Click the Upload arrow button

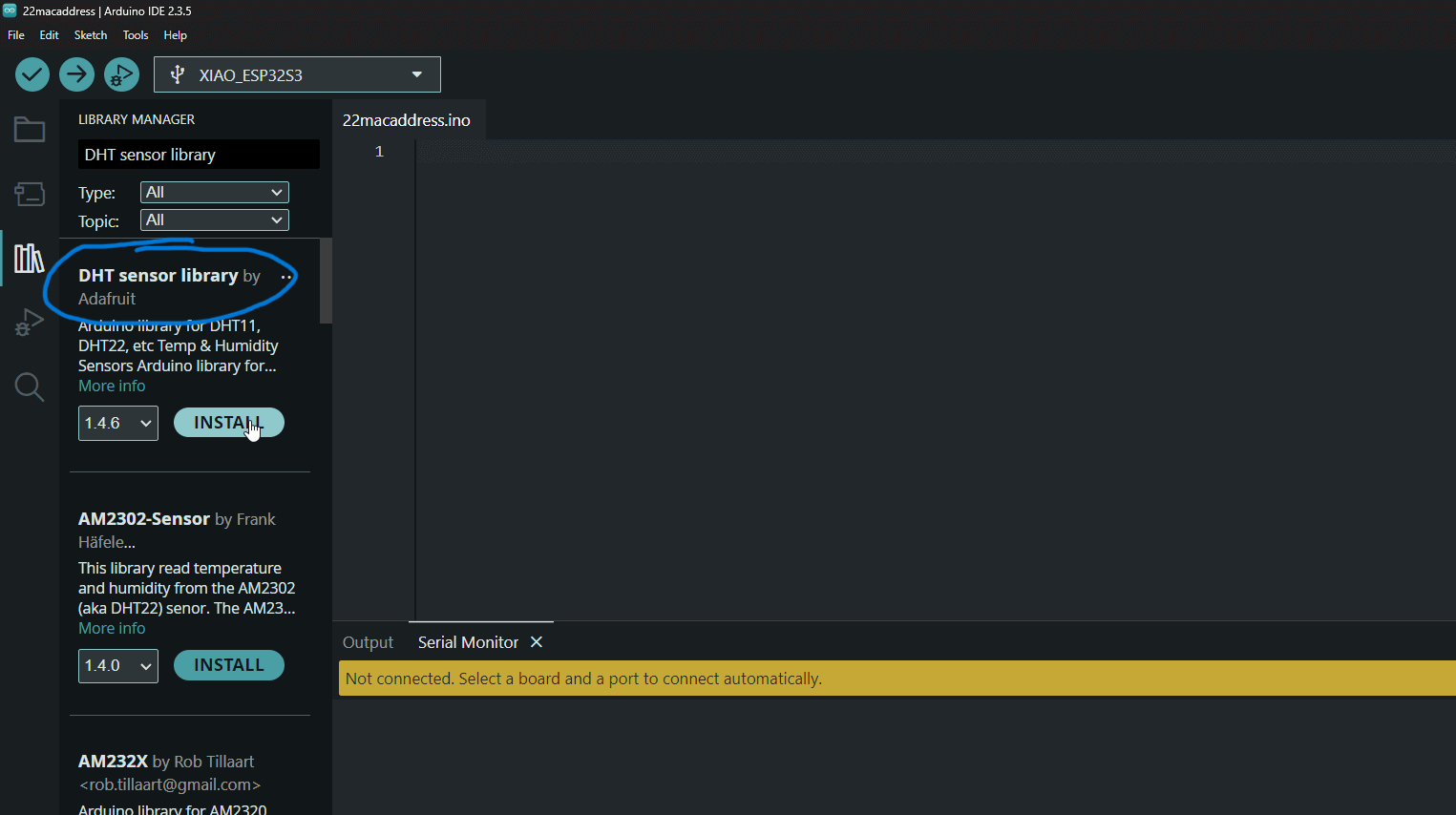76,74
